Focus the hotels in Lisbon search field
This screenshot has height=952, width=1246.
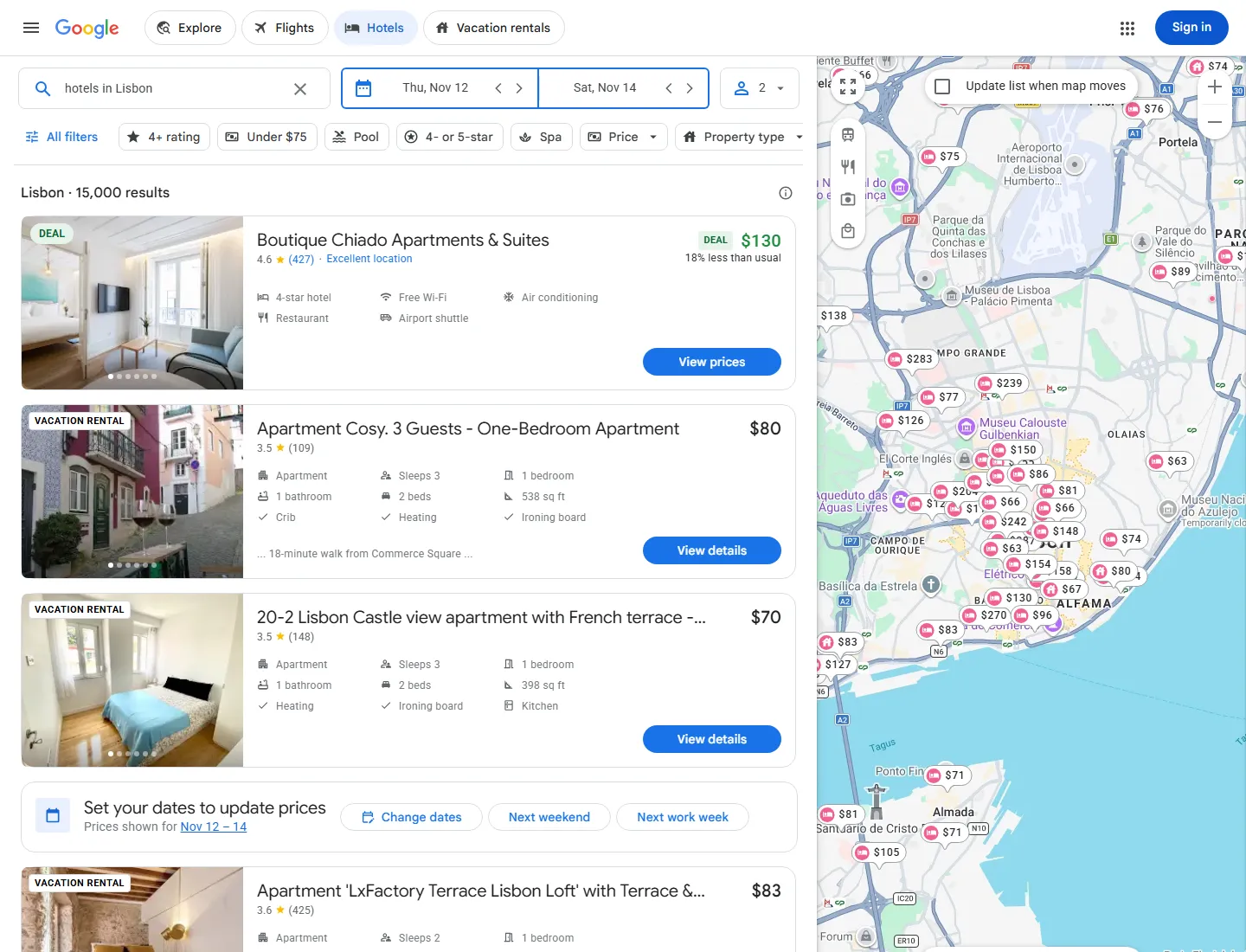pyautogui.click(x=173, y=88)
